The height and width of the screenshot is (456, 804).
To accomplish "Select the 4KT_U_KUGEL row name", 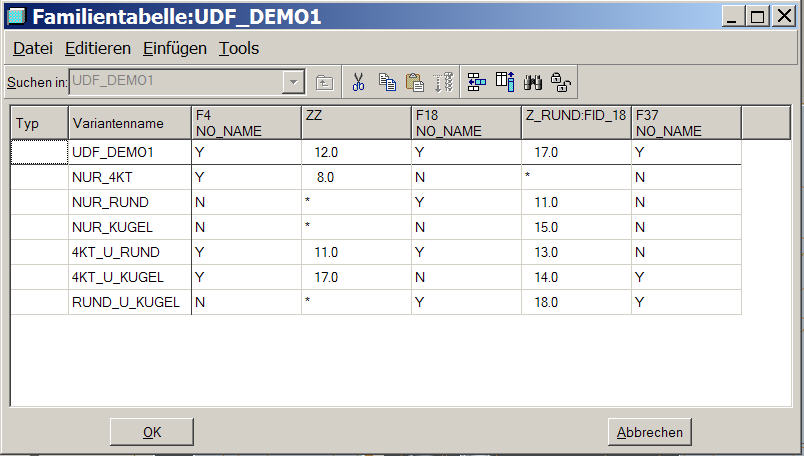I will 130,277.
